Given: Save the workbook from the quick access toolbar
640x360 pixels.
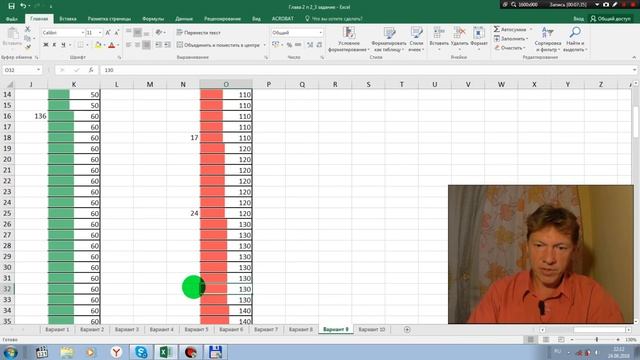Looking at the screenshot, I should coord(11,6).
